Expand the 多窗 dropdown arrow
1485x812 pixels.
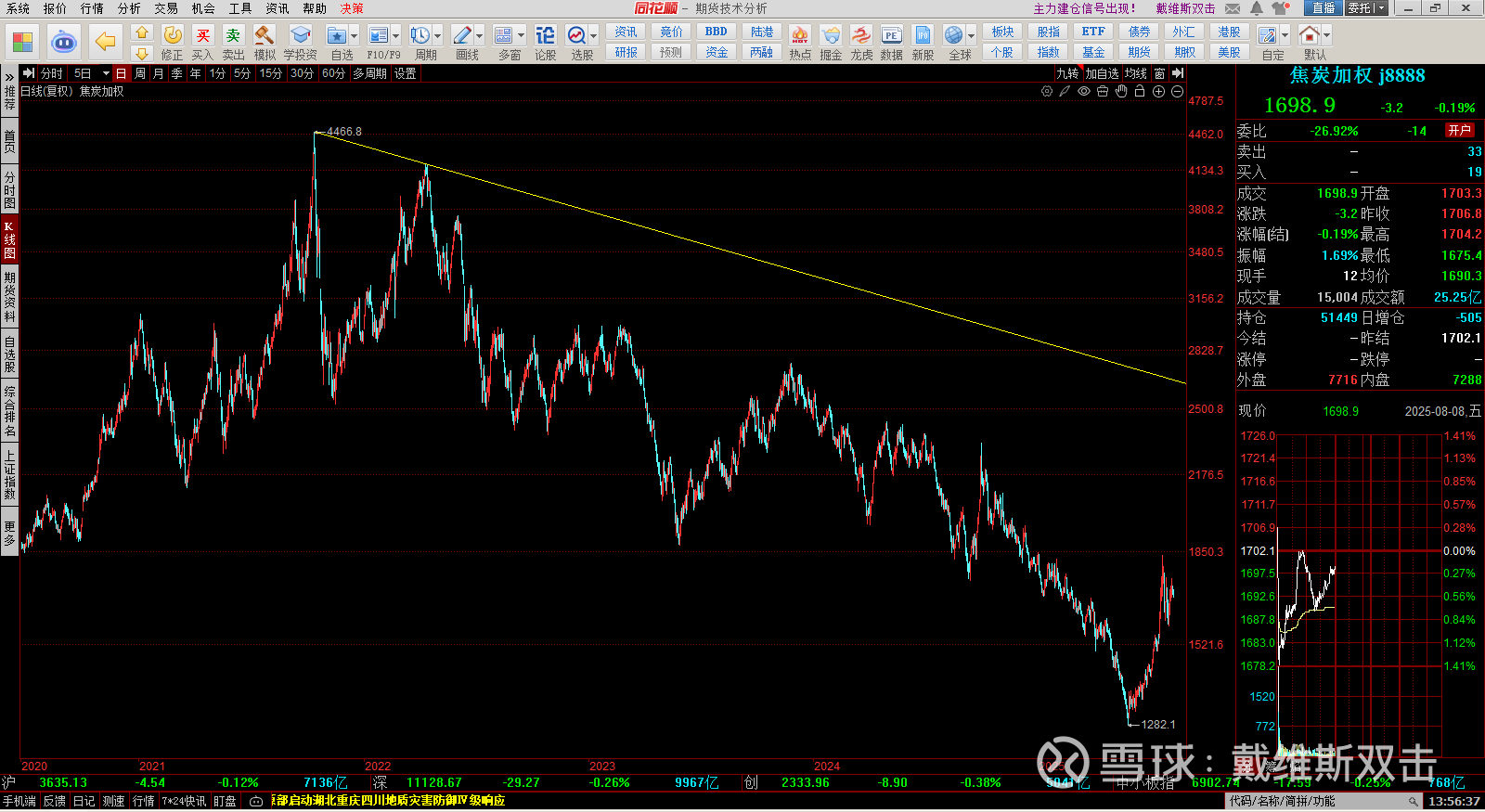click(521, 36)
